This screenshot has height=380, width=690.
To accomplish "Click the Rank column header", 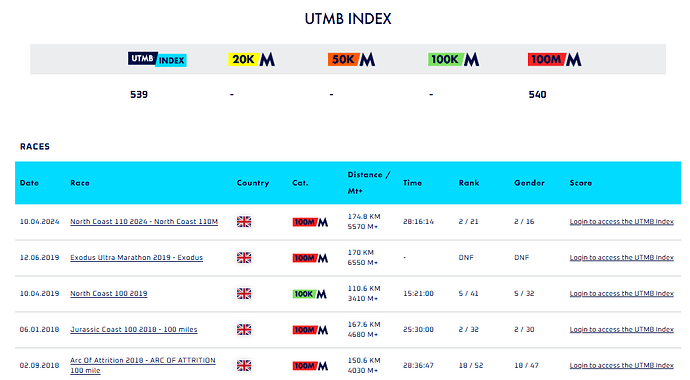I will click(469, 183).
